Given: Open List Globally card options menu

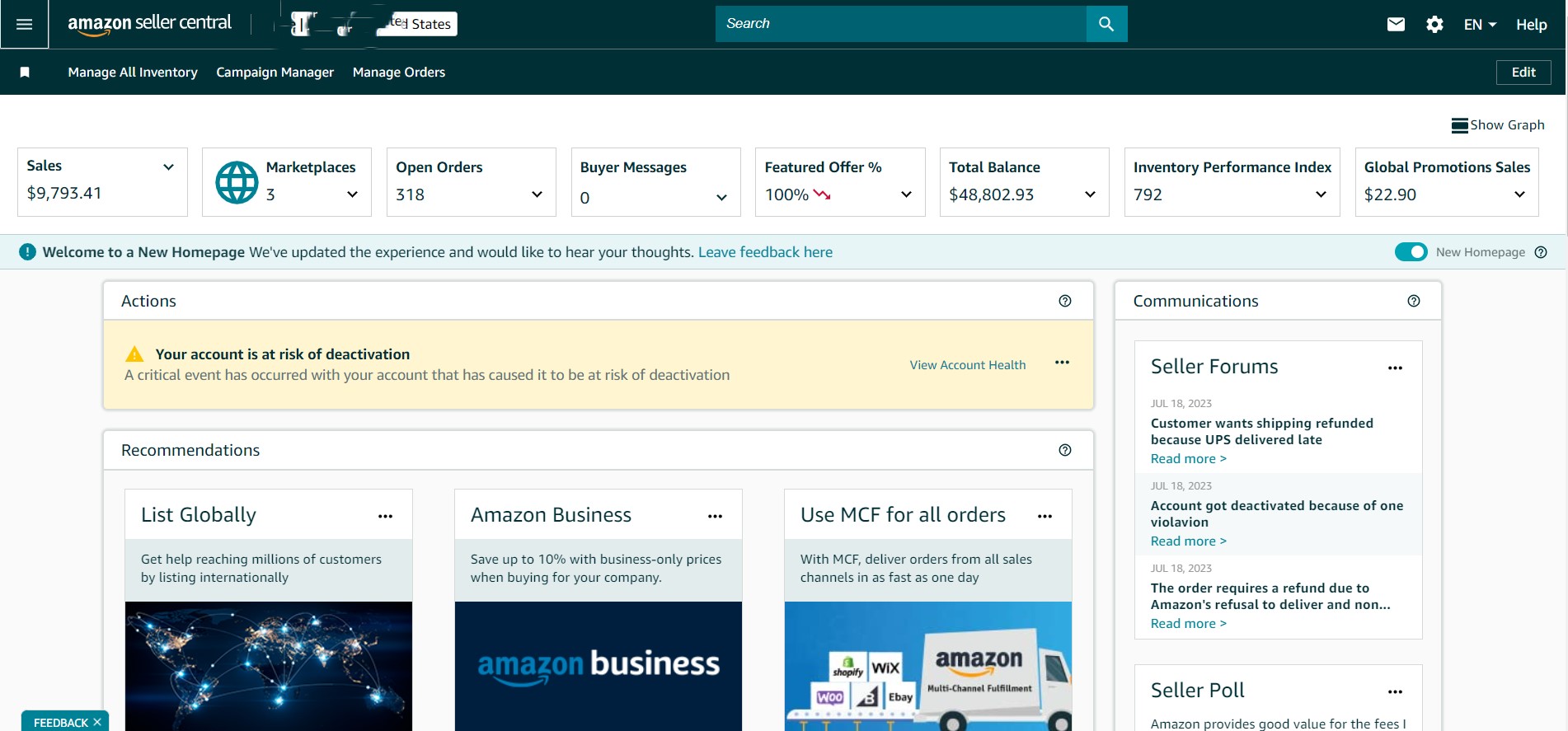Looking at the screenshot, I should click(x=385, y=517).
